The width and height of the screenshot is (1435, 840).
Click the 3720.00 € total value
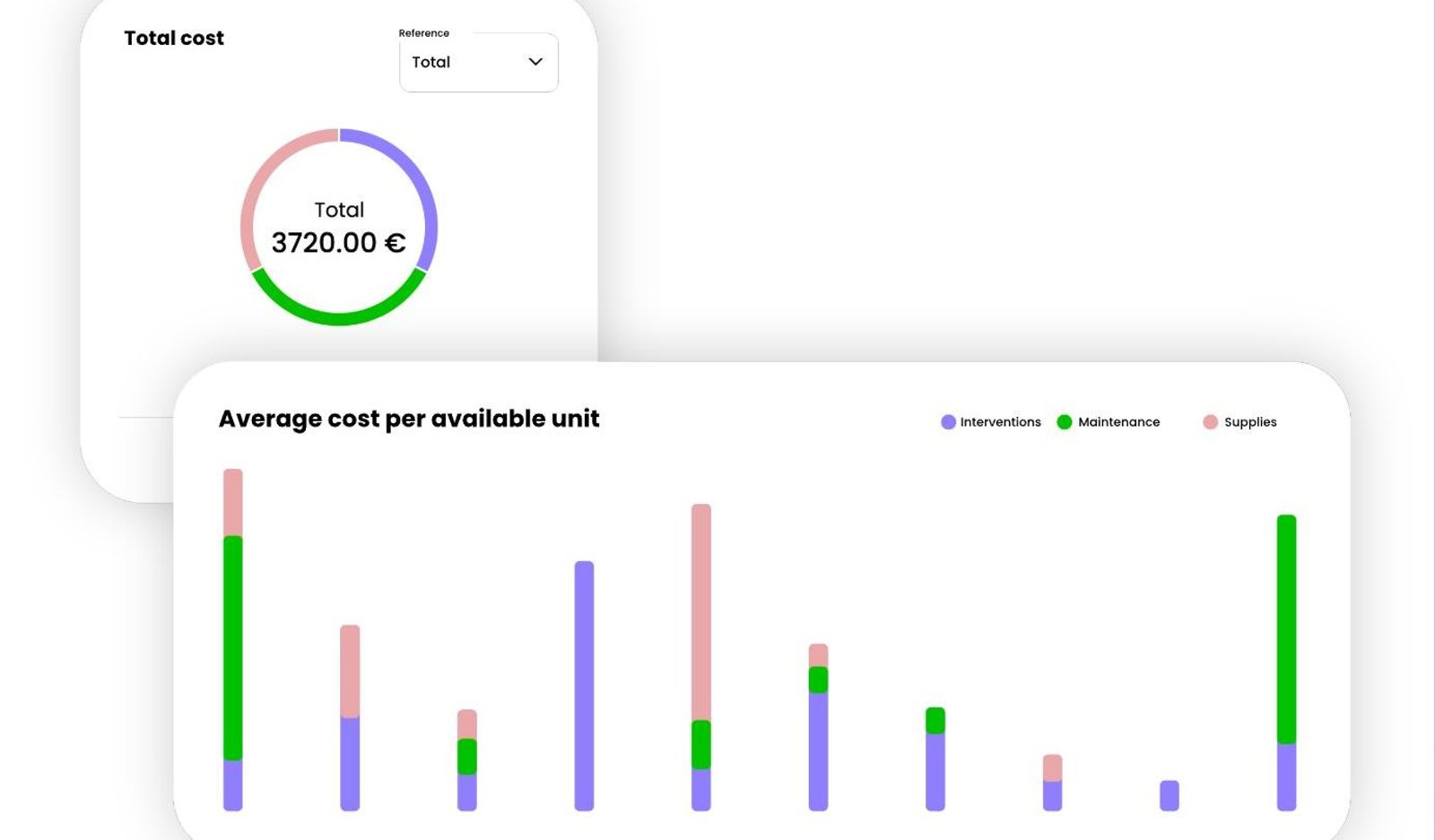pyautogui.click(x=338, y=243)
